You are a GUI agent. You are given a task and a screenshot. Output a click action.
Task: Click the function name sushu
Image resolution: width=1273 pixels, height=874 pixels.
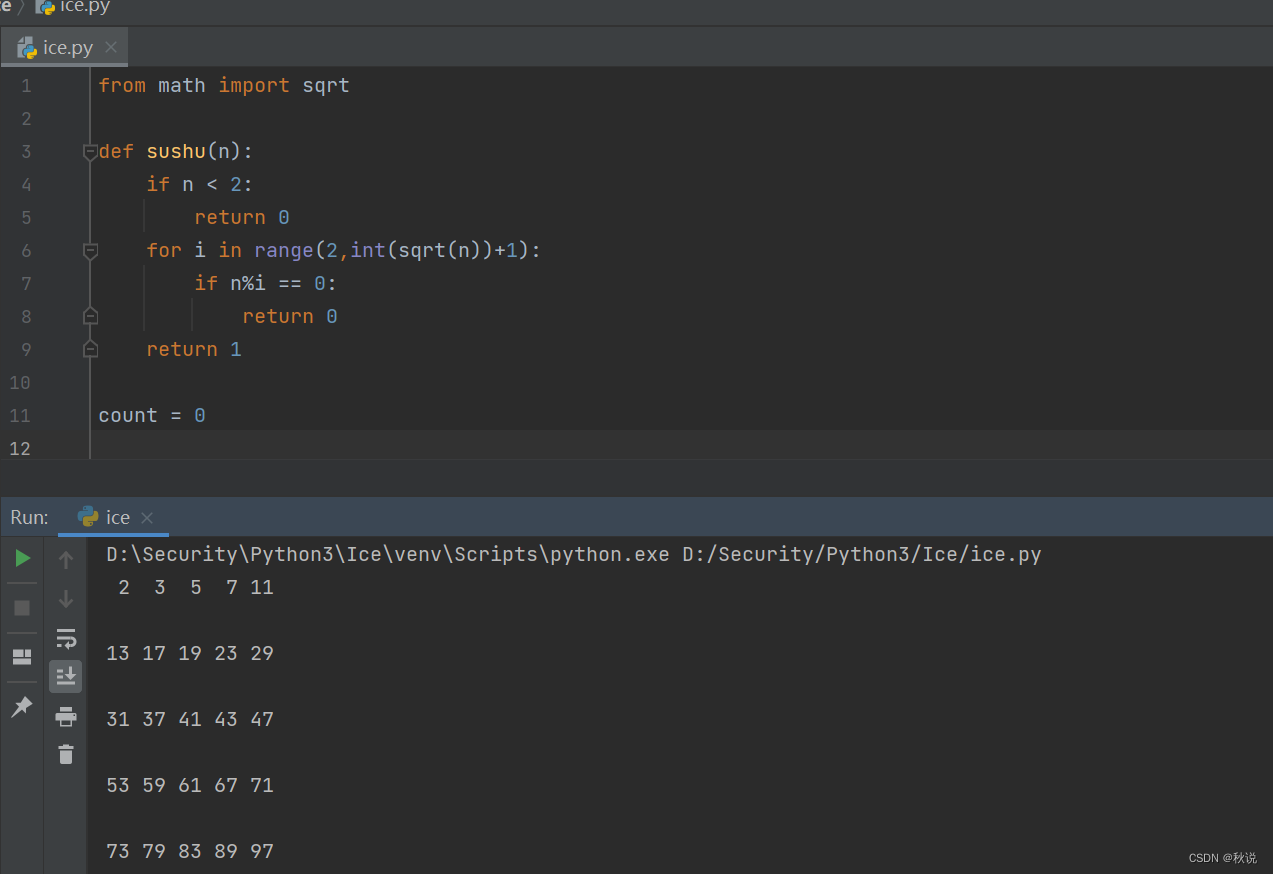point(176,152)
